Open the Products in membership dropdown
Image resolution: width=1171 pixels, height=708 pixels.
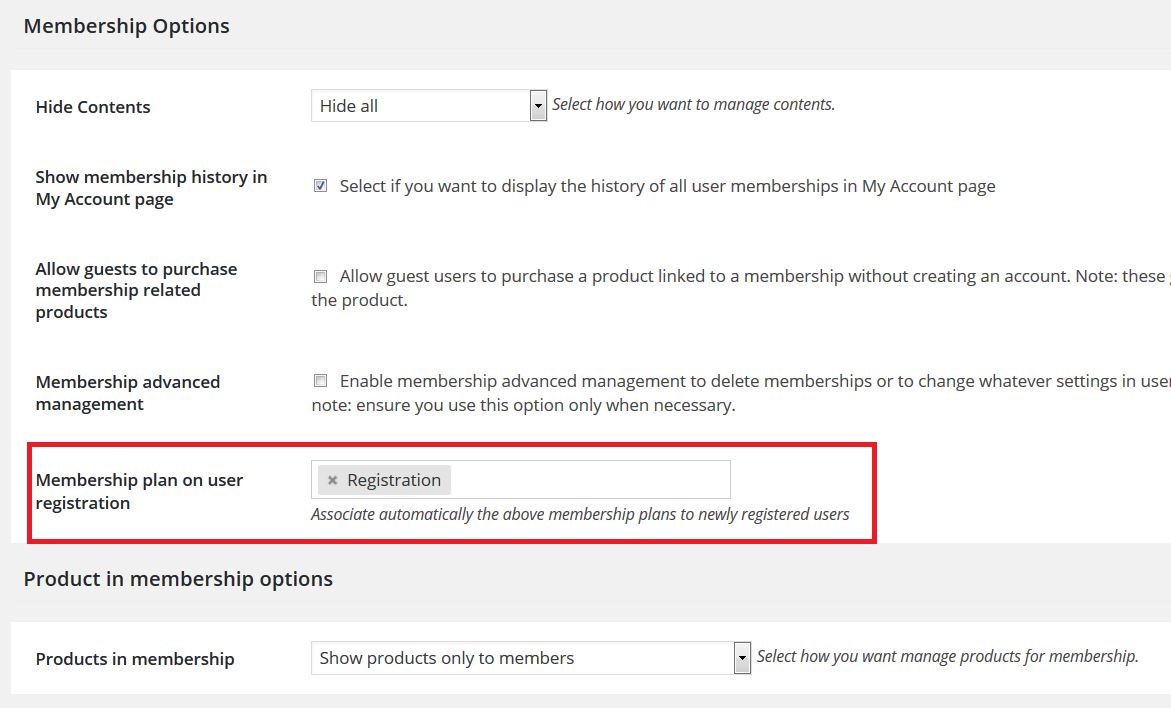[x=530, y=658]
